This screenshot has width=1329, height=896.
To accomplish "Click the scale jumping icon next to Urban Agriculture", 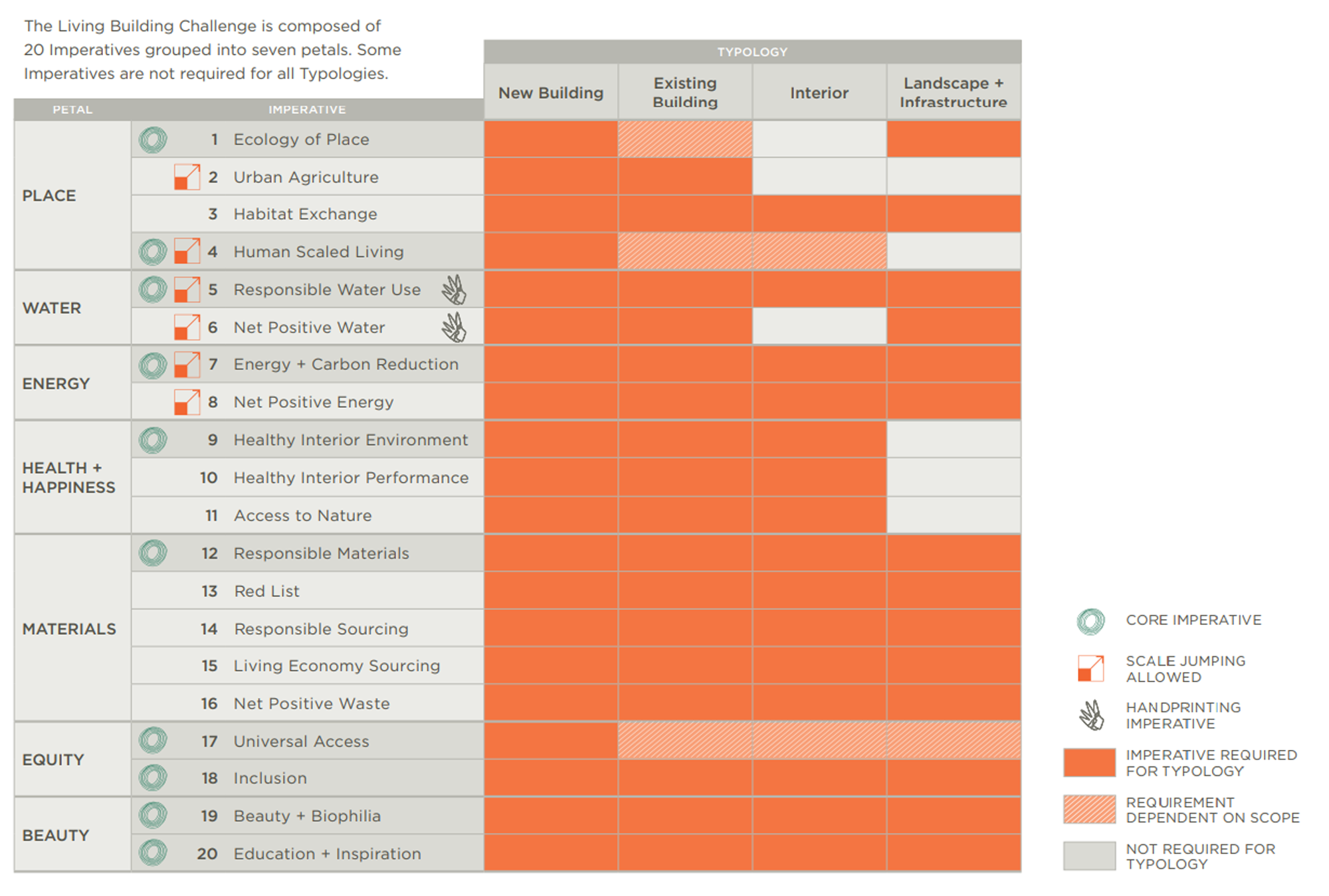I will 187,177.
